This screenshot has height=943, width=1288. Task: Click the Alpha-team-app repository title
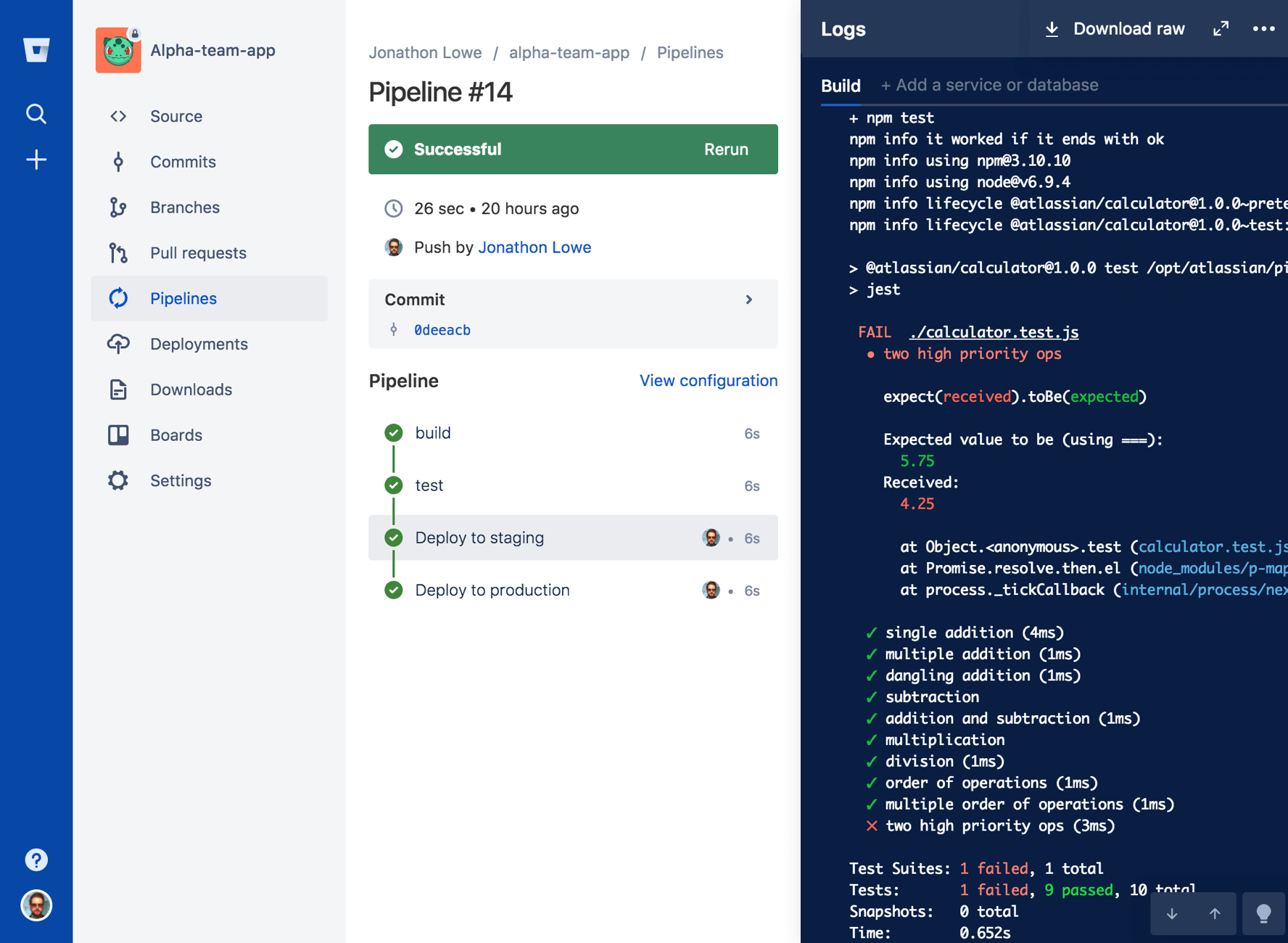tap(212, 50)
